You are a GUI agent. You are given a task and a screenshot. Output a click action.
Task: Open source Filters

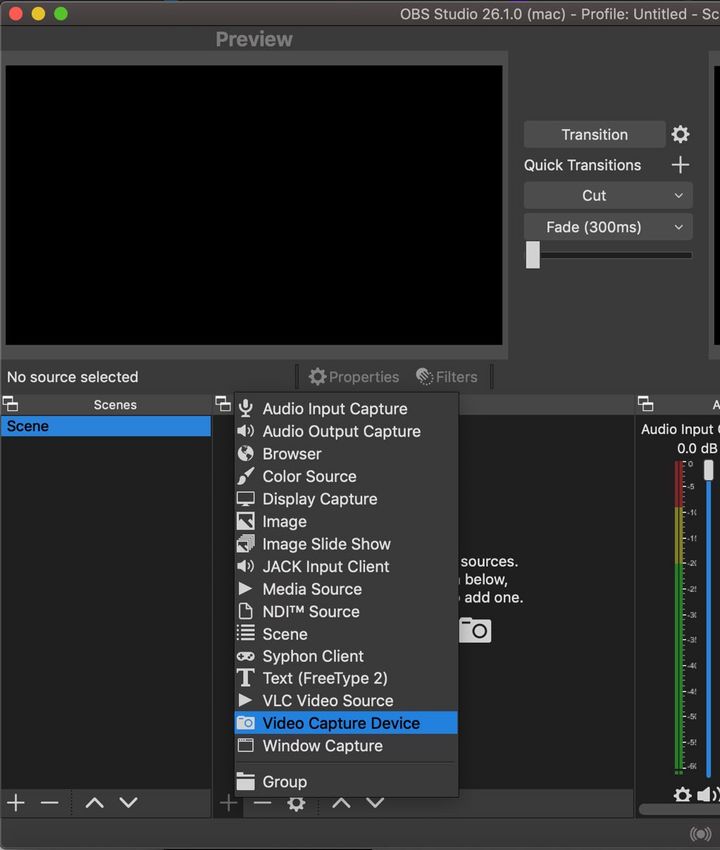[447, 377]
